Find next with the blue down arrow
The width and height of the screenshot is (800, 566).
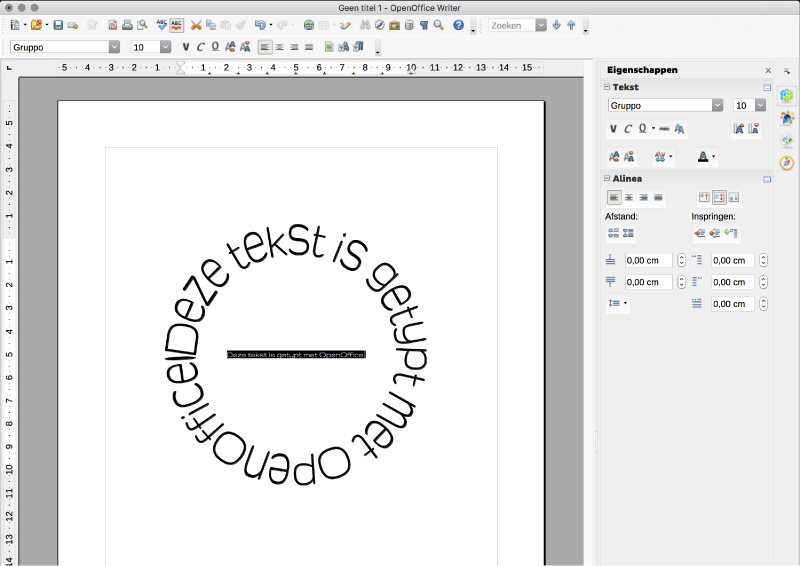coord(557,25)
